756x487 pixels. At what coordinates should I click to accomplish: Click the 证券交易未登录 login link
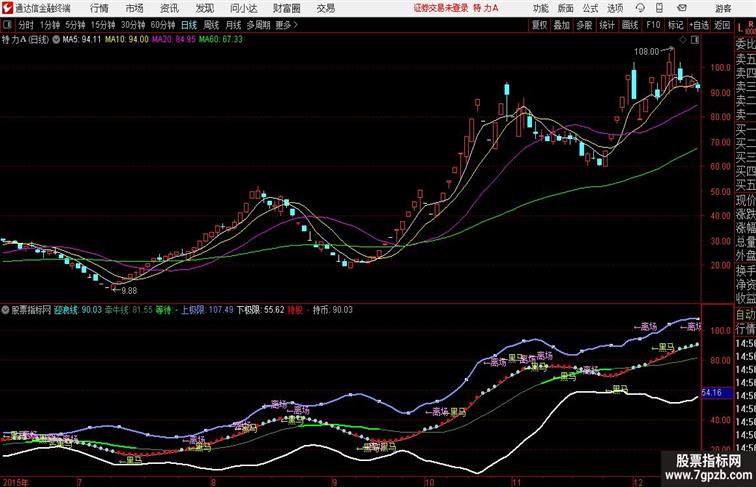(x=441, y=8)
